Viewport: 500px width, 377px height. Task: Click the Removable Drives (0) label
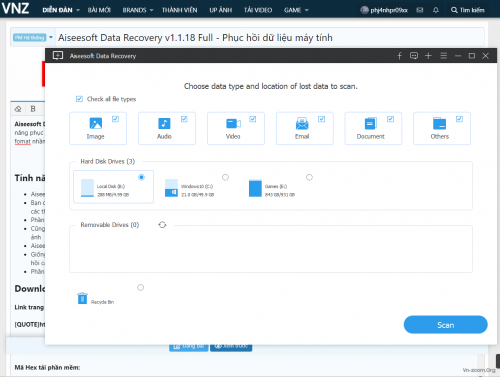tap(110, 225)
